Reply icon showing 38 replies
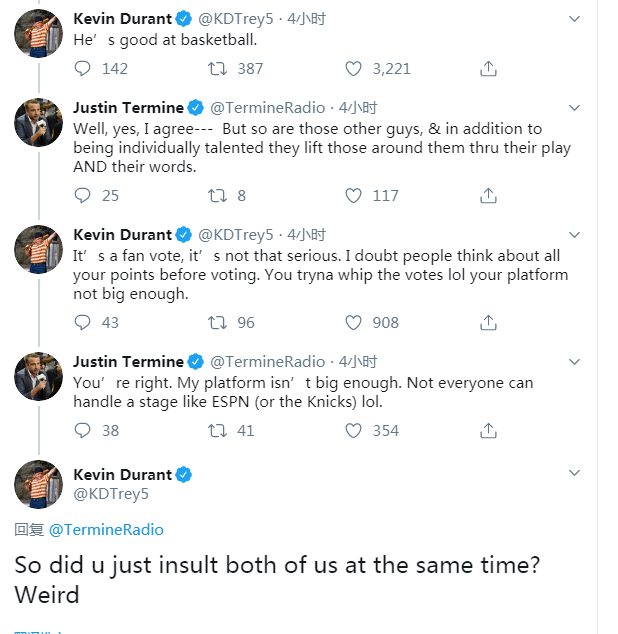Image resolution: width=618 pixels, height=634 pixels. click(84, 431)
